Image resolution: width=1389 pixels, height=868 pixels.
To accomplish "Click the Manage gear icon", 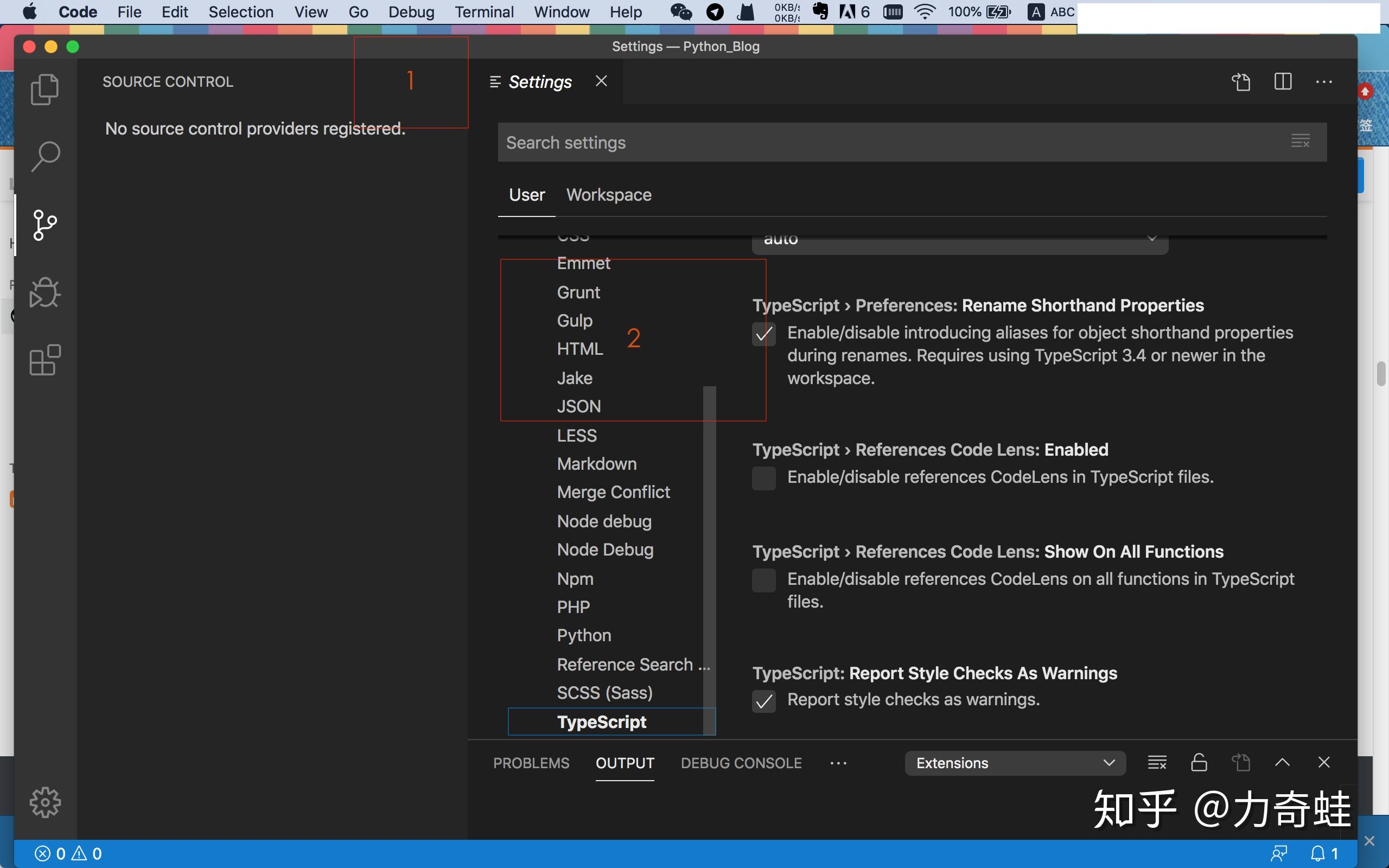I will 45,802.
